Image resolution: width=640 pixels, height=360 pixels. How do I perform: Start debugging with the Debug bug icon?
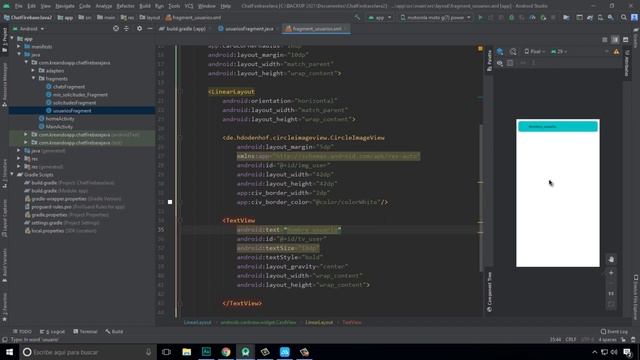pos(511,18)
